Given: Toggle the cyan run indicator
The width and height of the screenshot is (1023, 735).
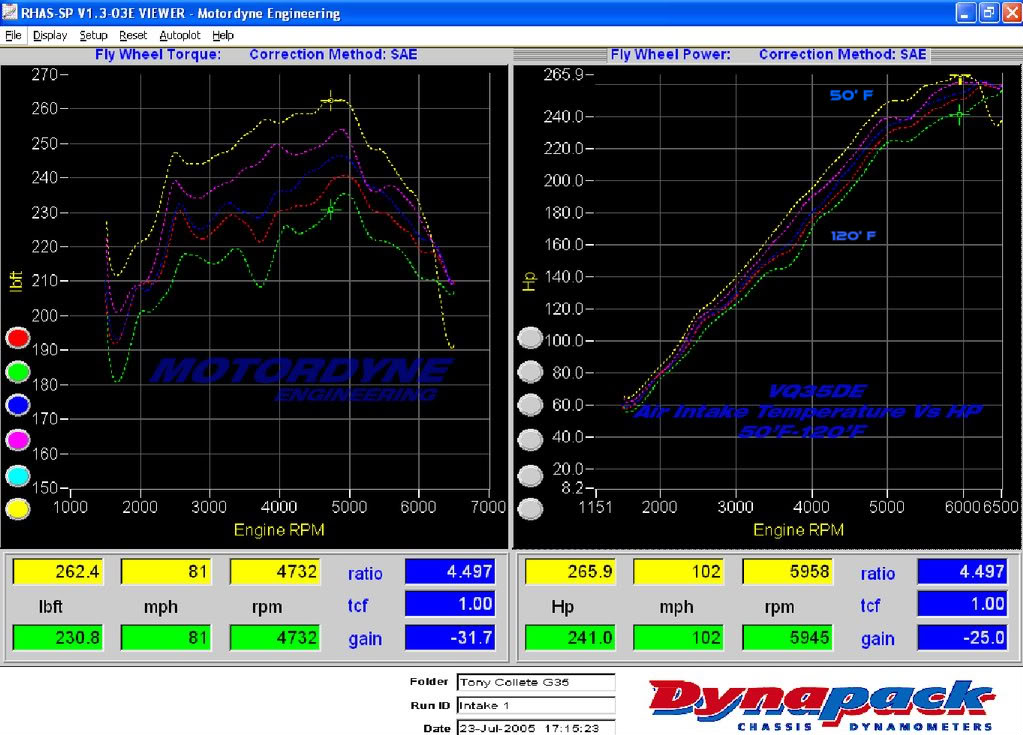Looking at the screenshot, I should point(18,475).
